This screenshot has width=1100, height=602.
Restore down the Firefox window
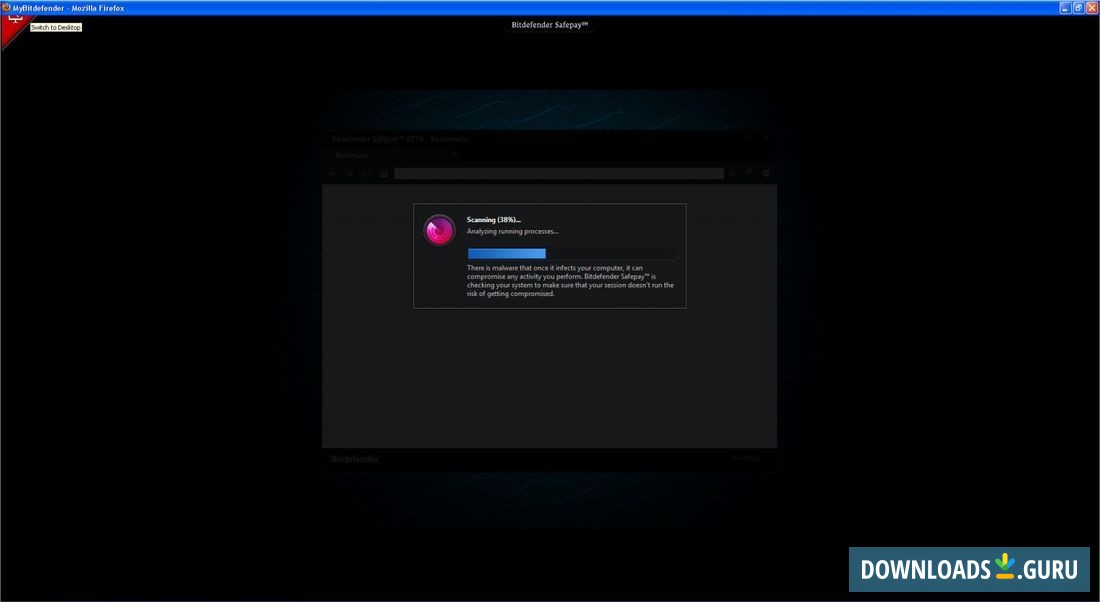click(x=1078, y=8)
